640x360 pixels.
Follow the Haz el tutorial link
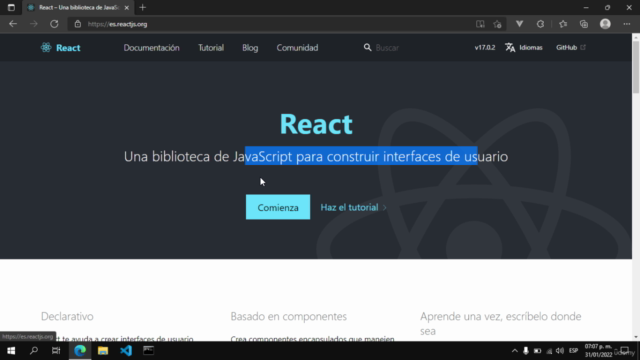[353, 207]
